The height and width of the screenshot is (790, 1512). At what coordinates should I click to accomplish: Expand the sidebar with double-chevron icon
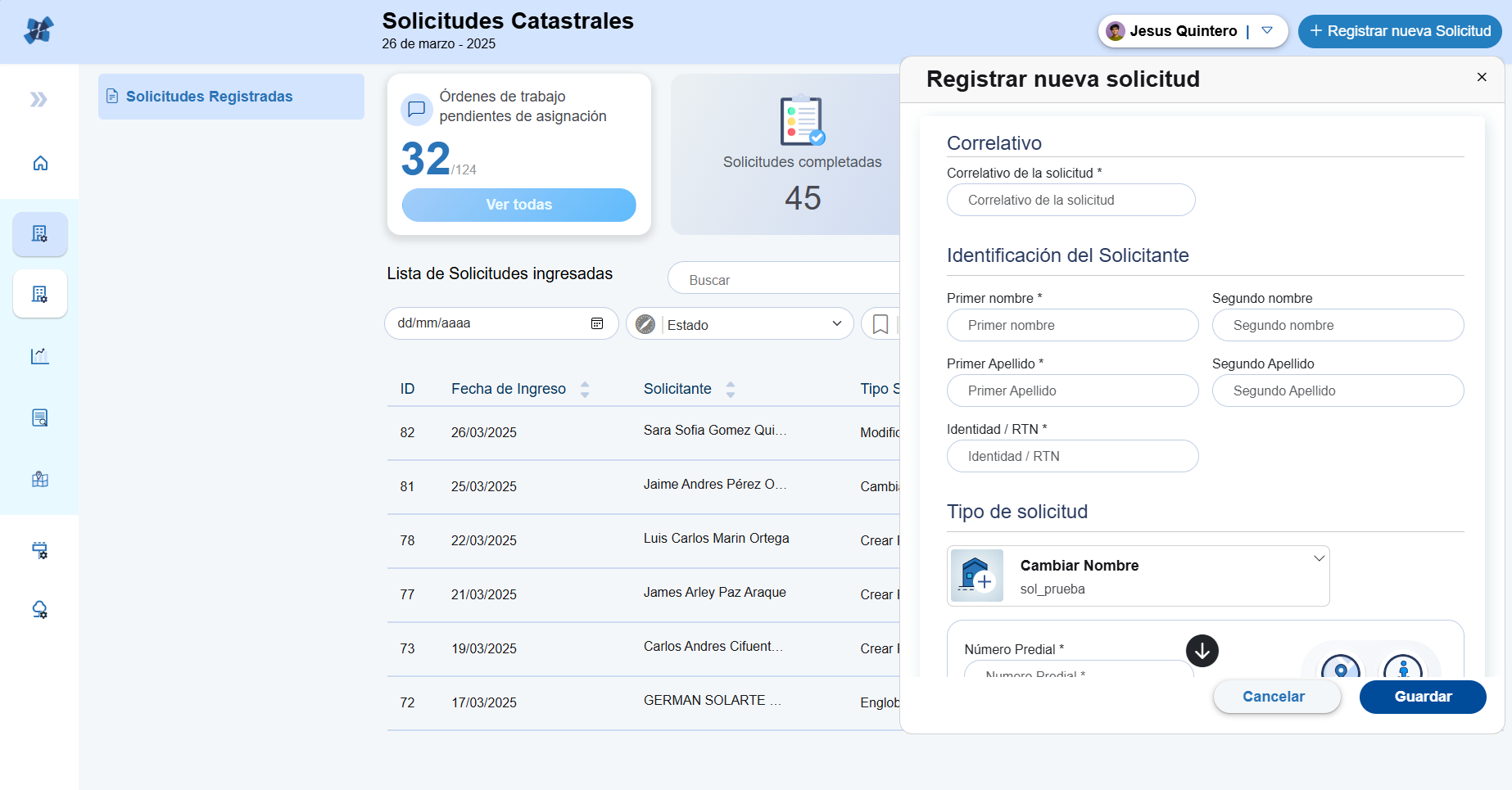point(38,100)
